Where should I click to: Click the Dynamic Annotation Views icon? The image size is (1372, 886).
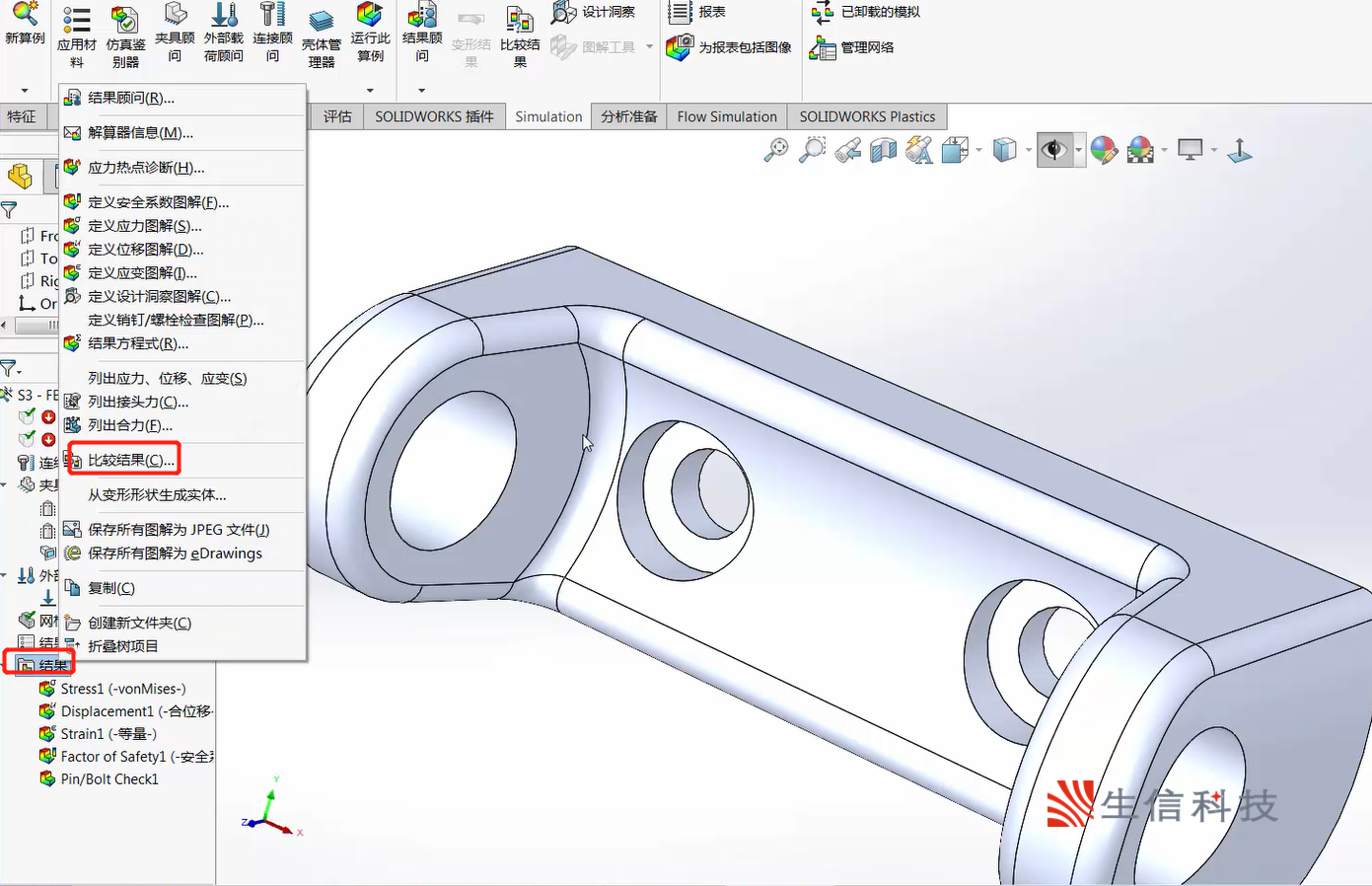pos(918,150)
